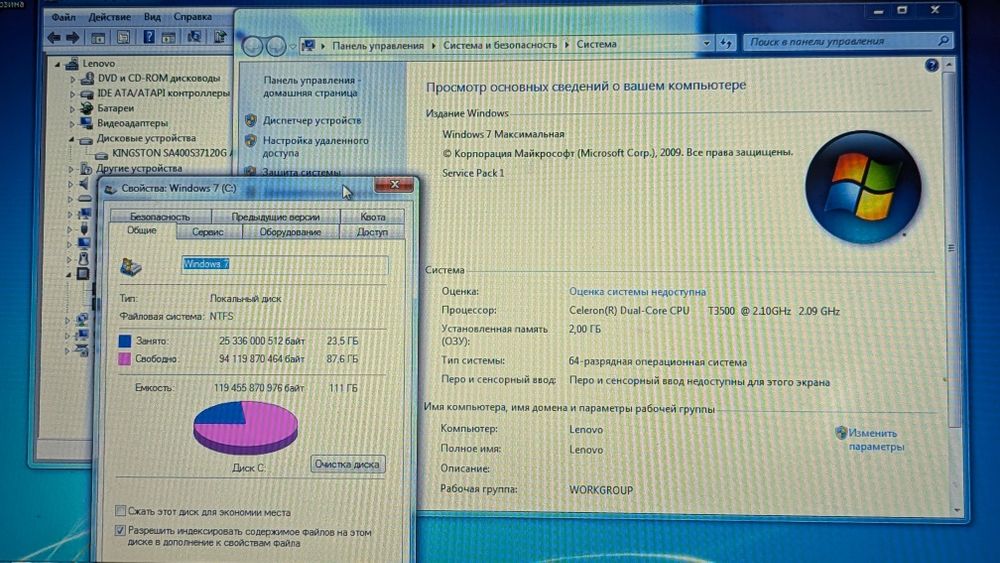Open the Действие menu
This screenshot has height=563, width=1000.
[x=109, y=17]
